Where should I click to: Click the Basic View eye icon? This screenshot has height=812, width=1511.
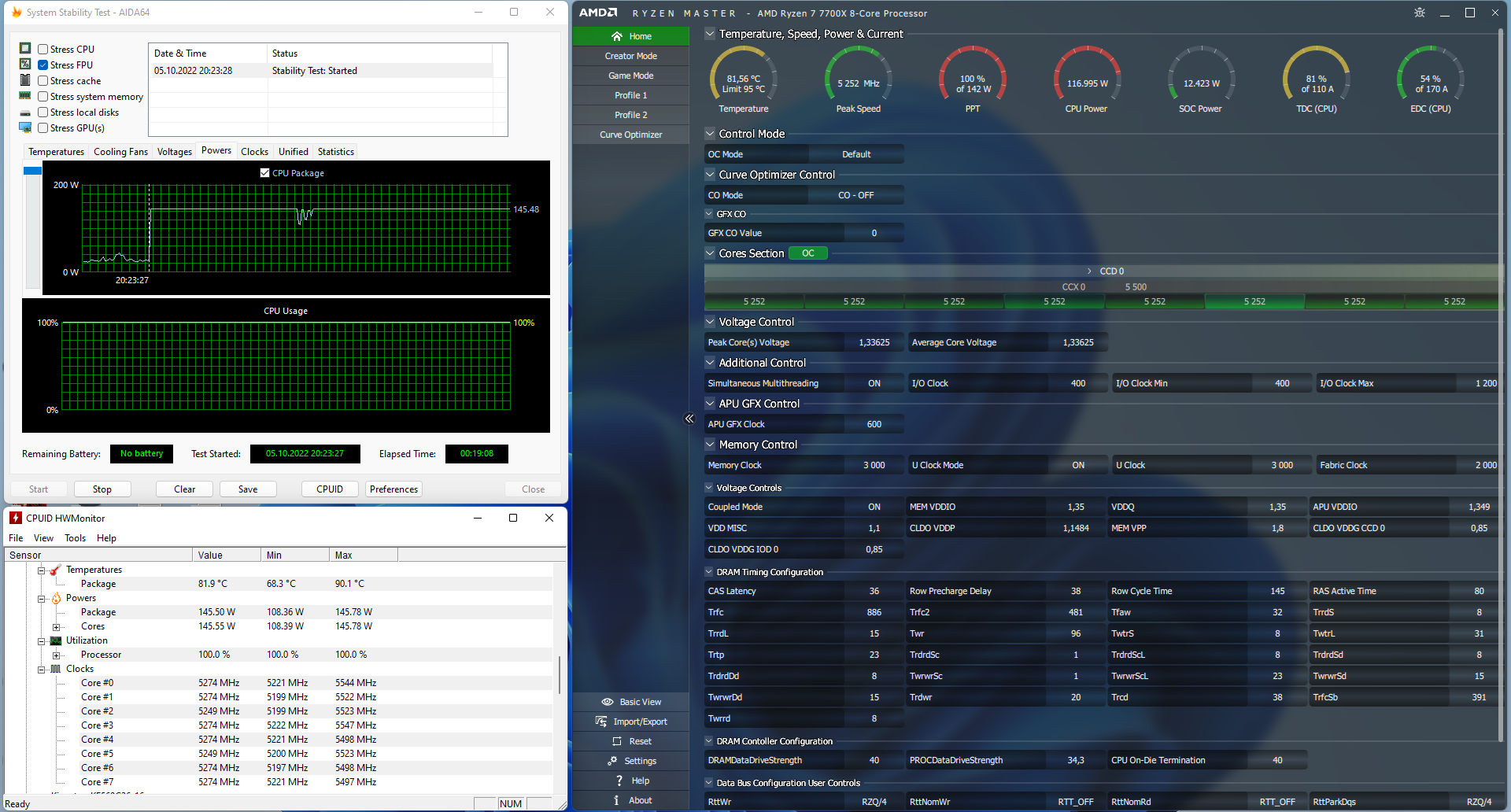click(x=608, y=702)
